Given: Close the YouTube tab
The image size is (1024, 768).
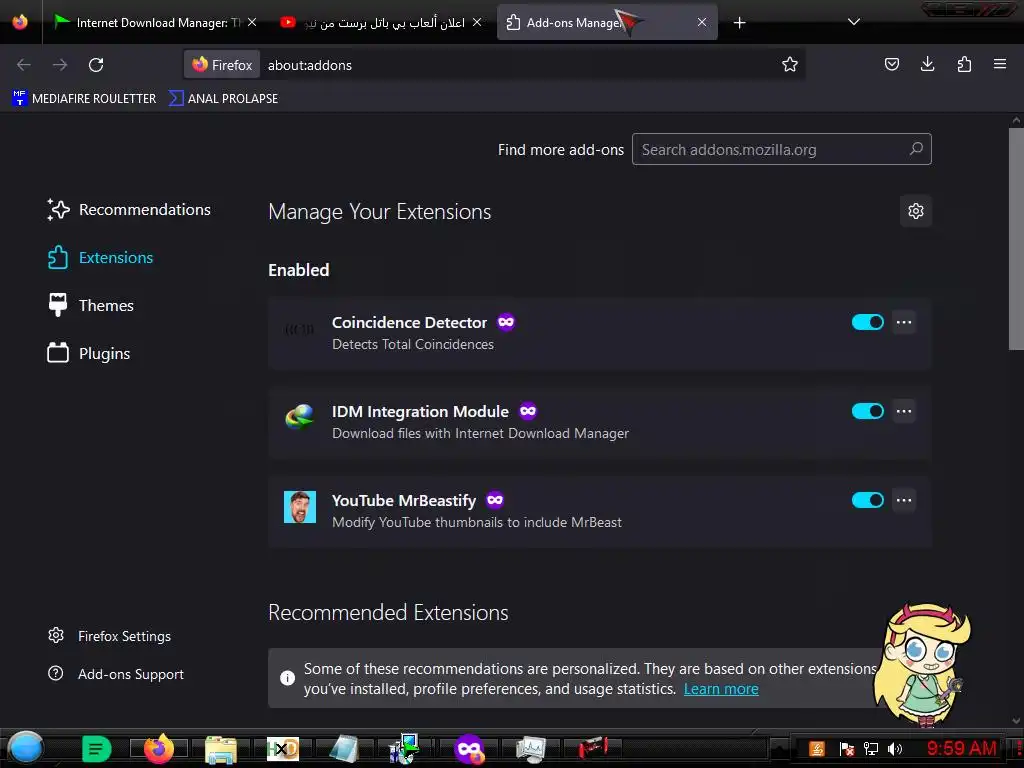Looking at the screenshot, I should pyautogui.click(x=477, y=22).
